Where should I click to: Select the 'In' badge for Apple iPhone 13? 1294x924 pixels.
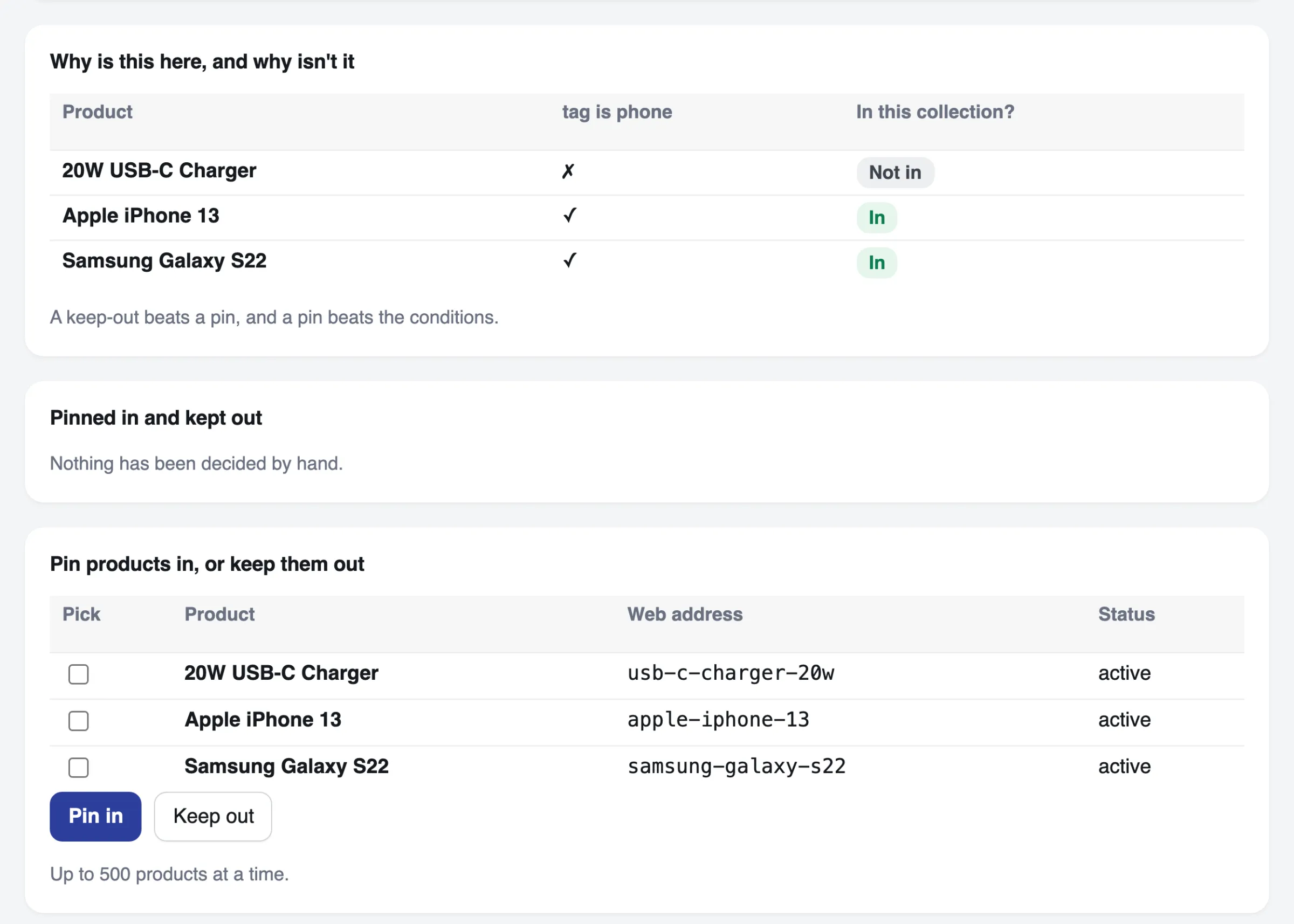pyautogui.click(x=876, y=217)
